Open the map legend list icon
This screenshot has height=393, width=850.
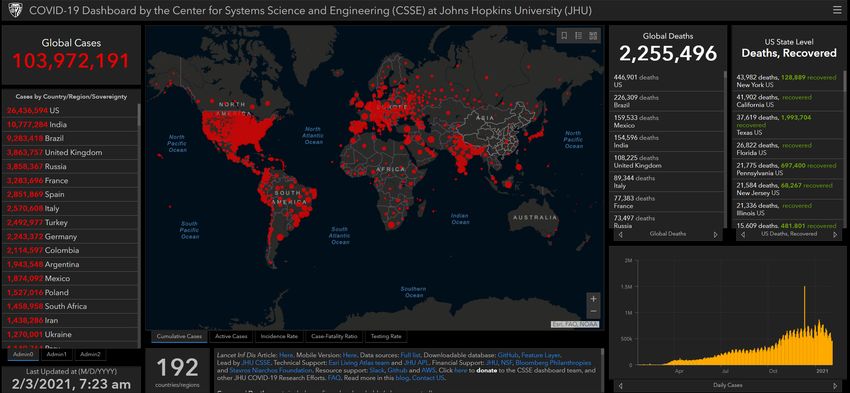[578, 36]
